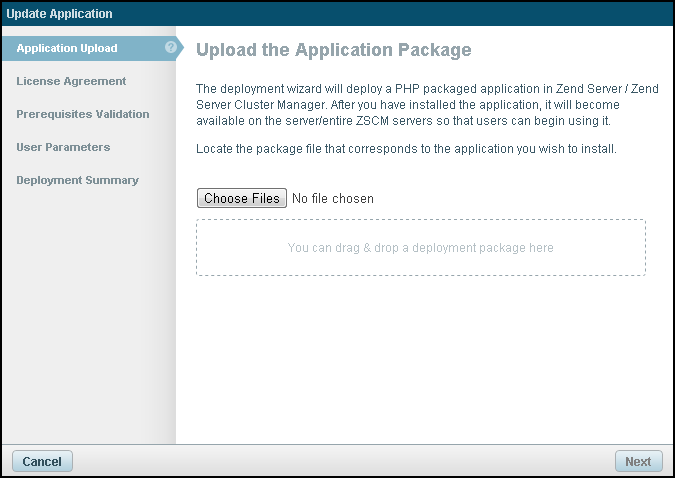Click the empty sidebar area below Deployment Summary
Screen dimensions: 675x478
click(88, 320)
